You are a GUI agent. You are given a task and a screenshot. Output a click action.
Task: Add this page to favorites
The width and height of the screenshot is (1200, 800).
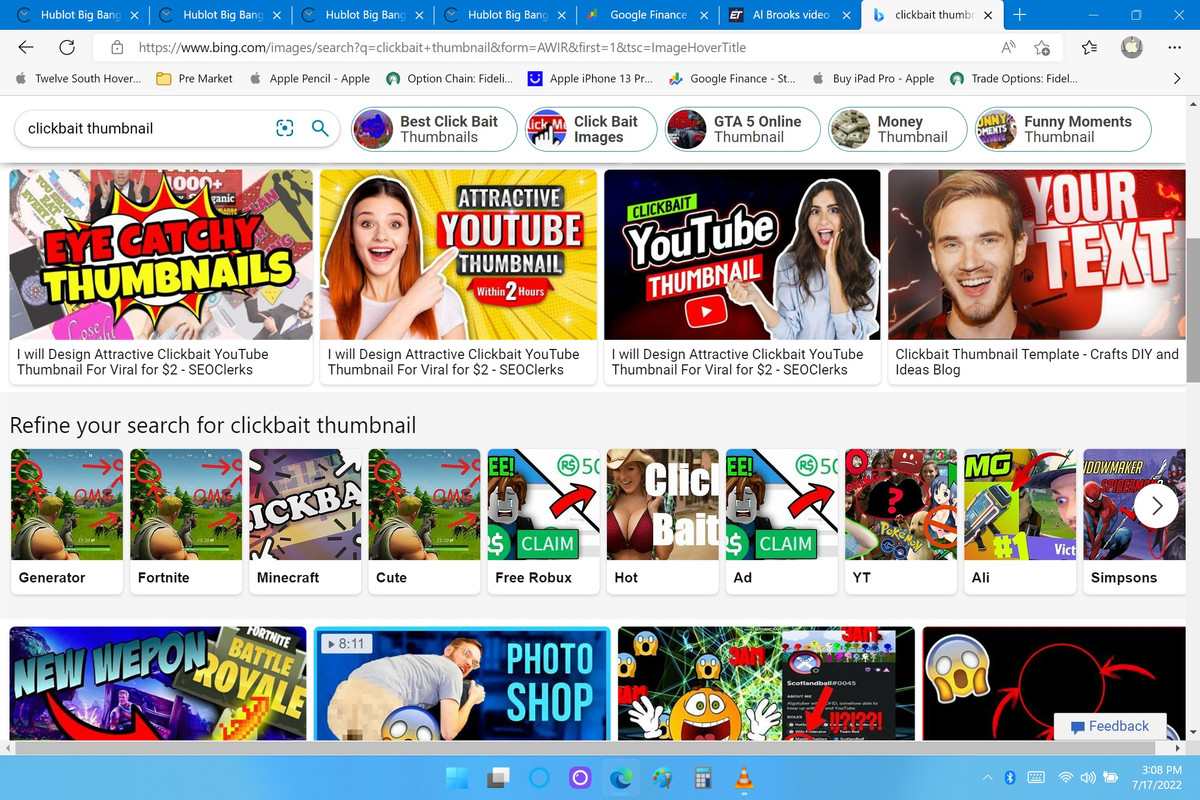(1042, 47)
